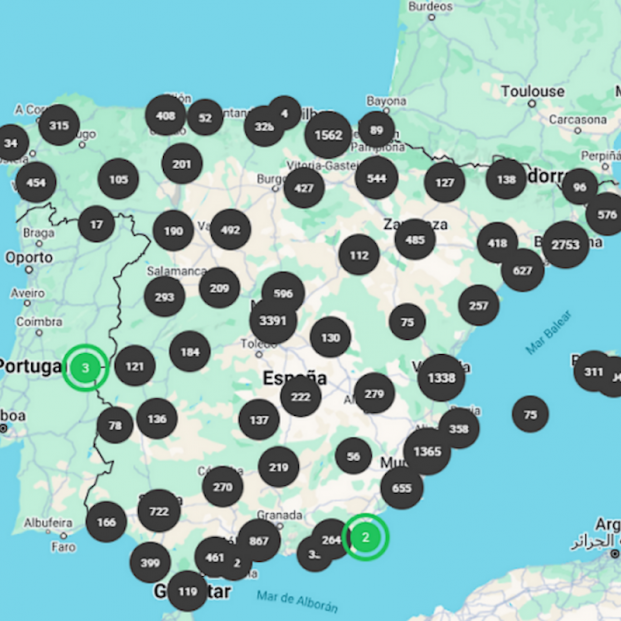Click the 3391 cluster marker near Madrid

(273, 321)
